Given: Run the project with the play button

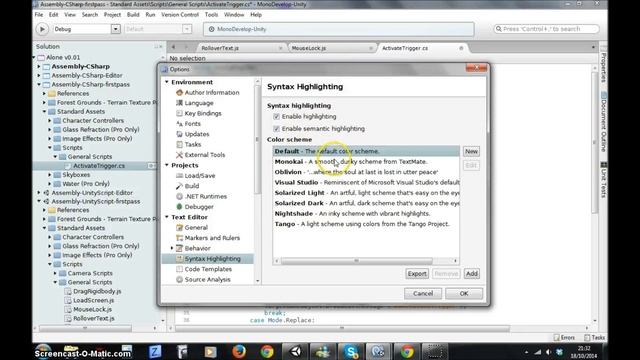Looking at the screenshot, I should tap(42, 29).
